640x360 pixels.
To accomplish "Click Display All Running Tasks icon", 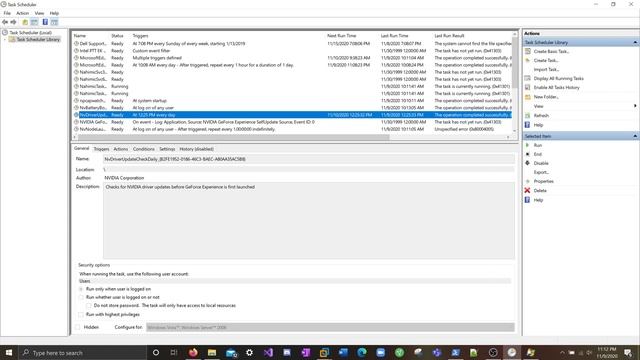I will pos(527,78).
